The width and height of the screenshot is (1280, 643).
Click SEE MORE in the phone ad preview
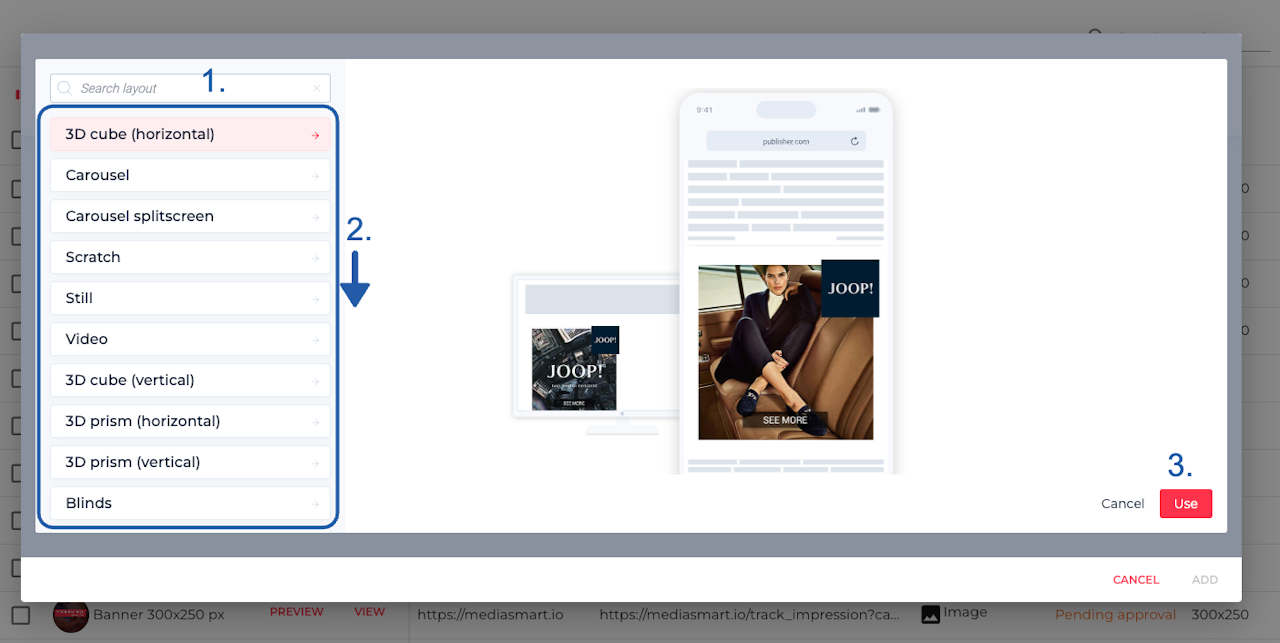785,420
